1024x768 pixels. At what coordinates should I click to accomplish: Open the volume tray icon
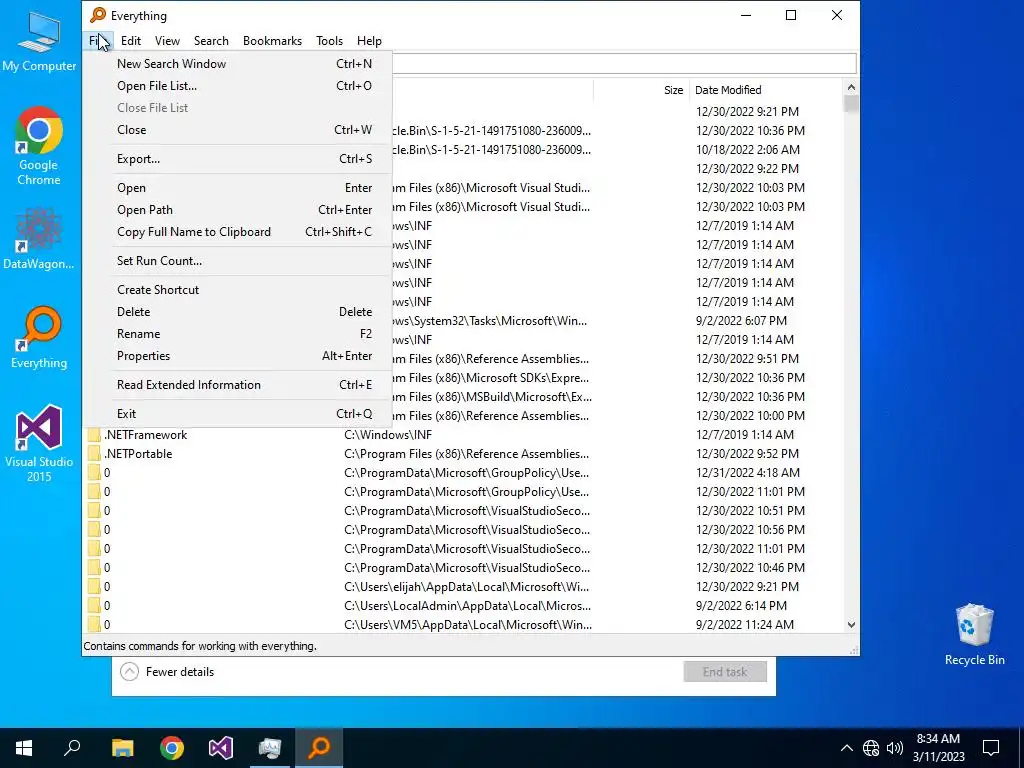pos(895,748)
